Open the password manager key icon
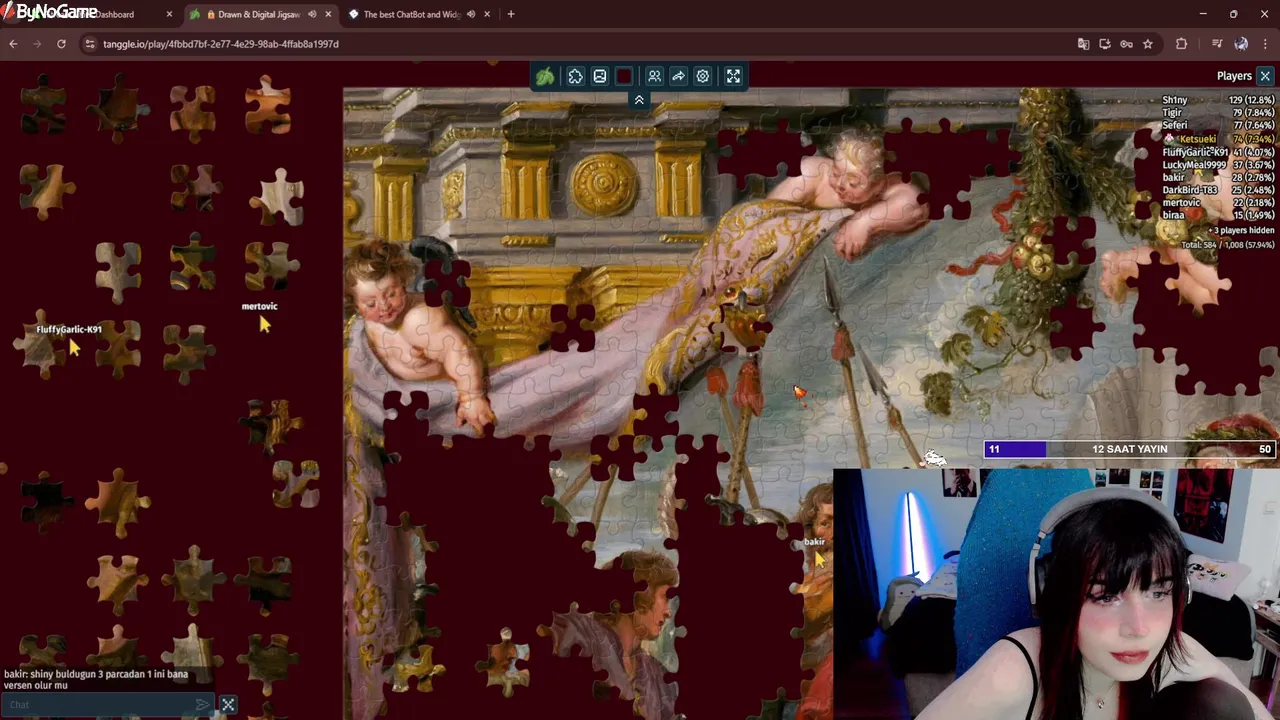Screen dimensions: 1280x720 click(x=1126, y=44)
